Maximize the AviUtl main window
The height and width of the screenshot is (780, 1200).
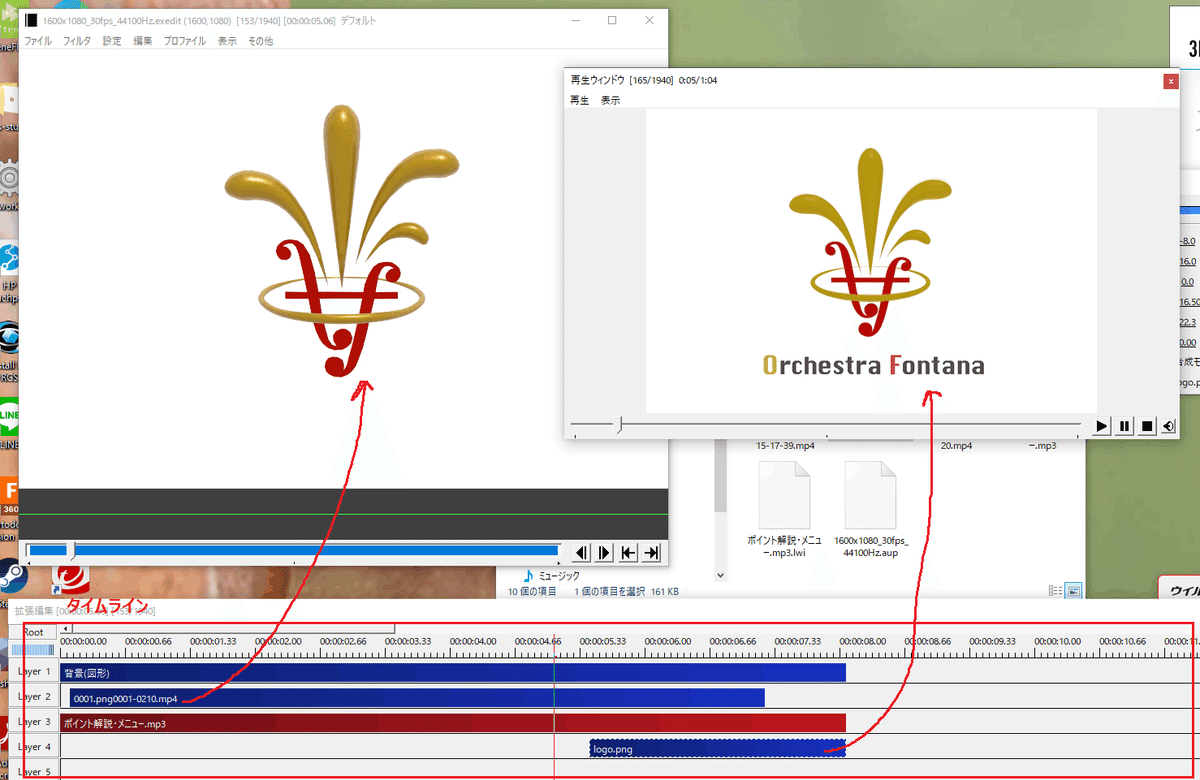click(612, 20)
